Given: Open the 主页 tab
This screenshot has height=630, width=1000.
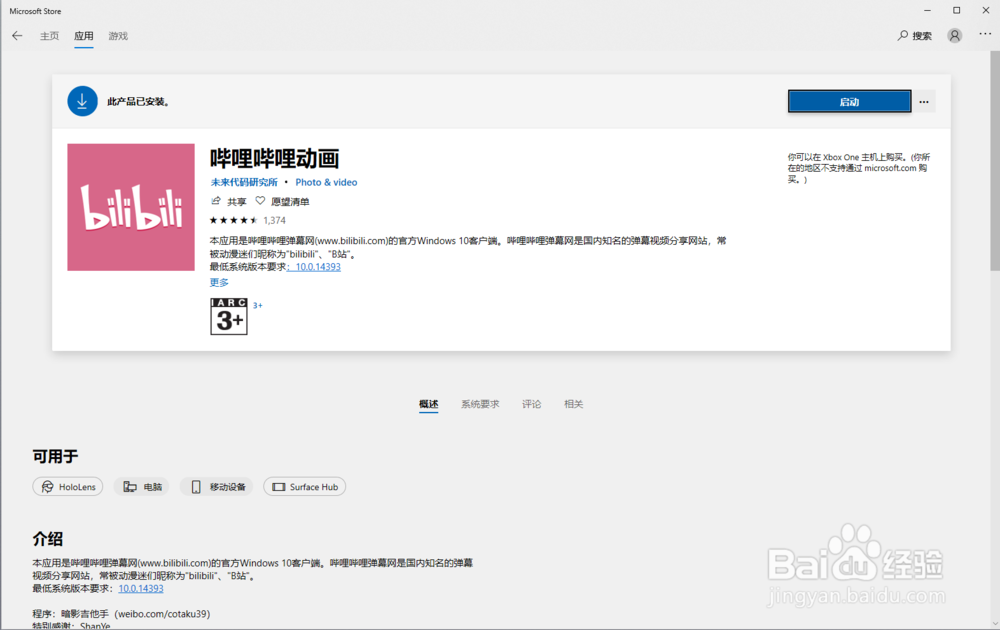Looking at the screenshot, I should point(49,36).
